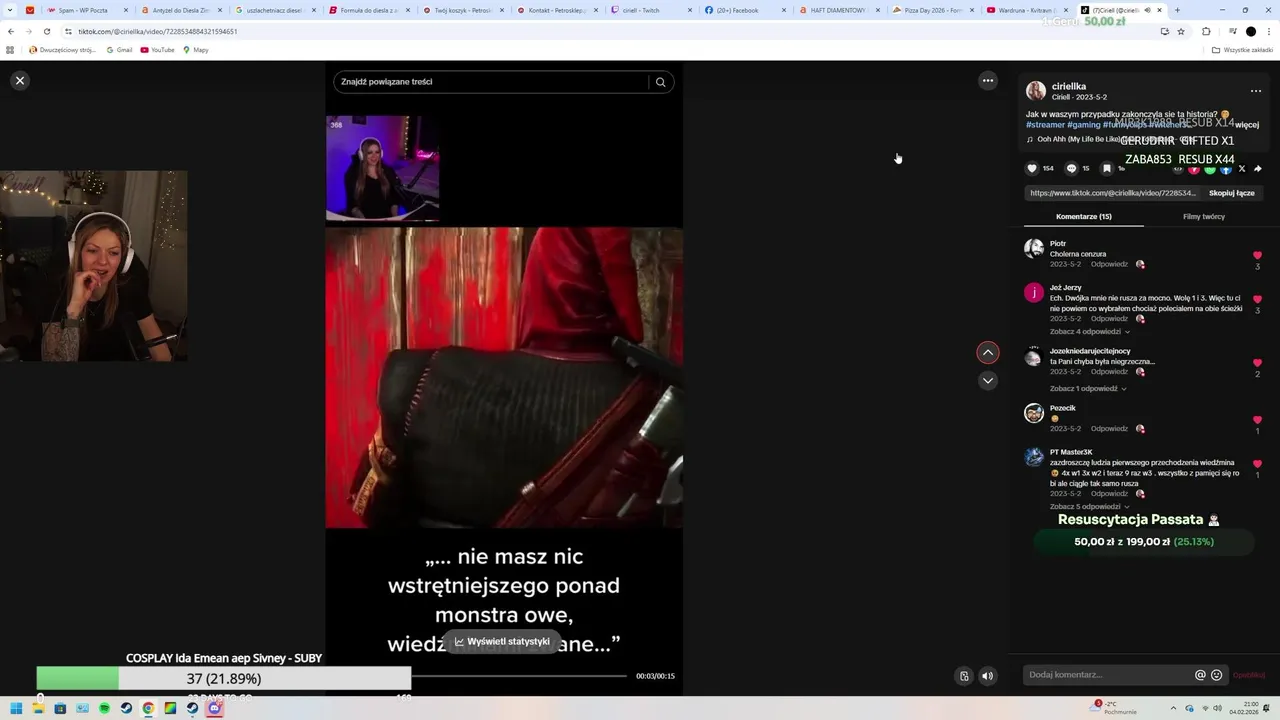This screenshot has width=1280, height=720.
Task: Save the video with bookmark icon
Action: point(1106,168)
